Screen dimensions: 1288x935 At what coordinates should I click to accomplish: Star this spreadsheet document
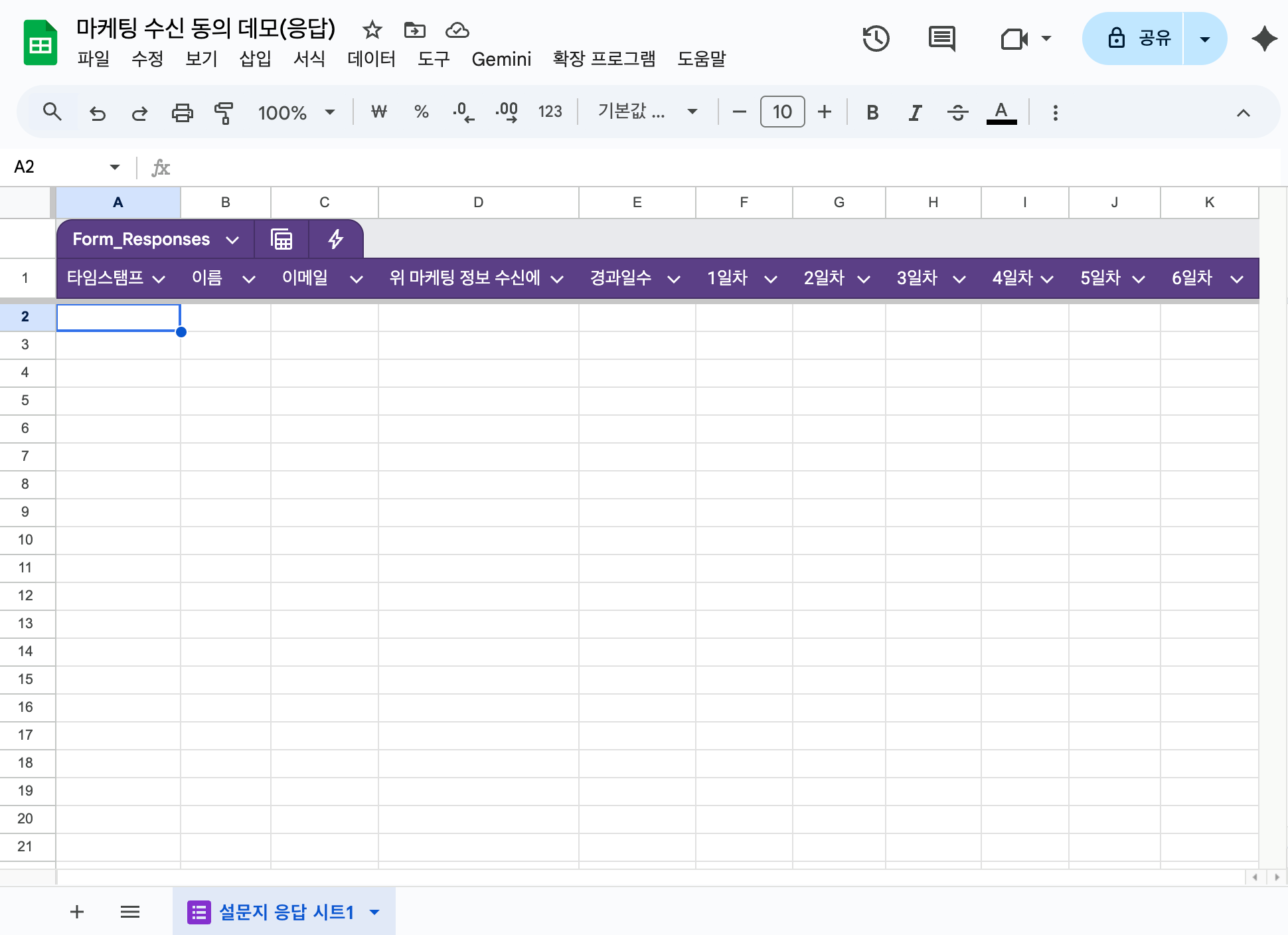pos(372,30)
